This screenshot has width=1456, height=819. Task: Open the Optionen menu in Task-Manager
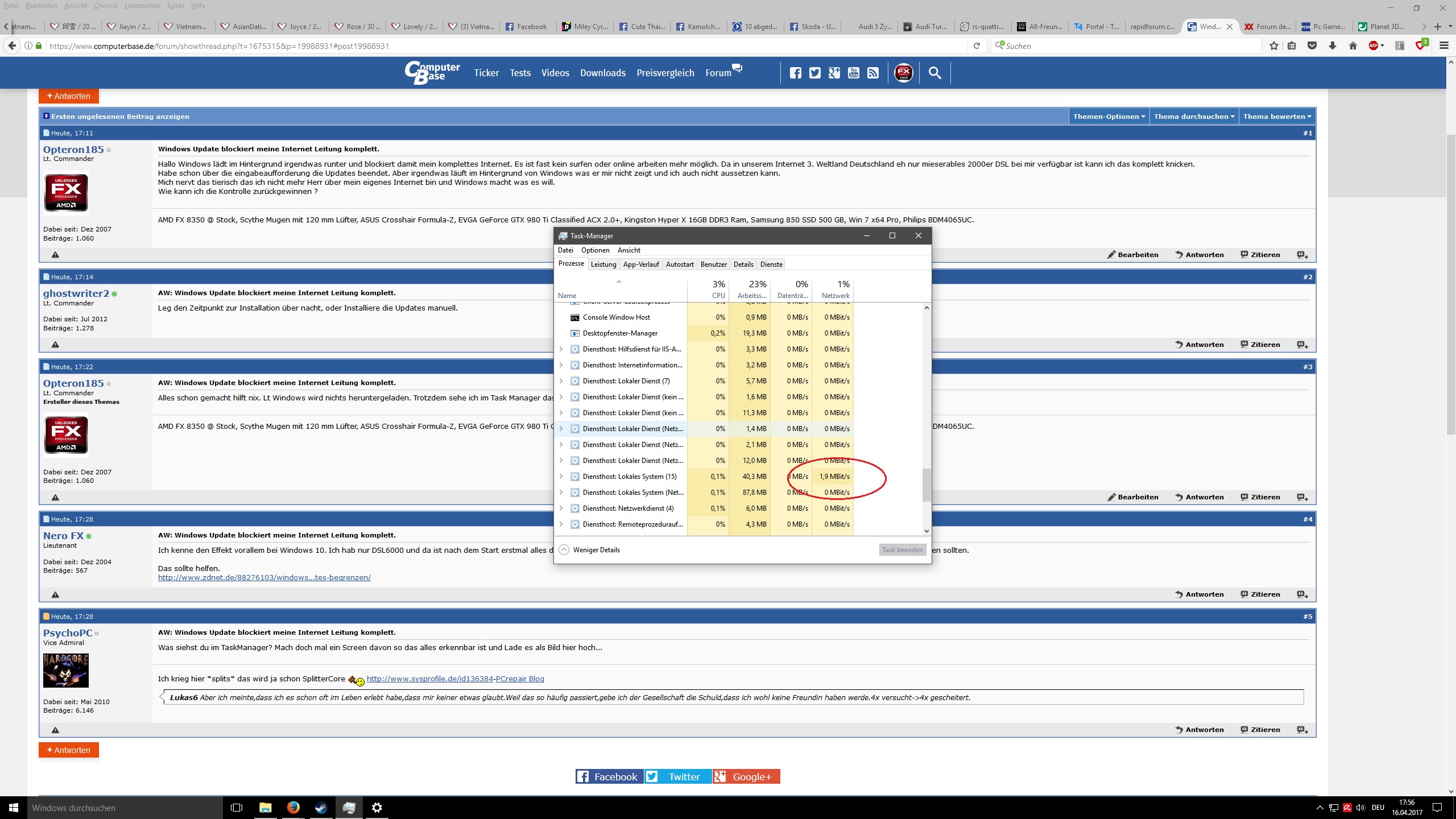595,250
